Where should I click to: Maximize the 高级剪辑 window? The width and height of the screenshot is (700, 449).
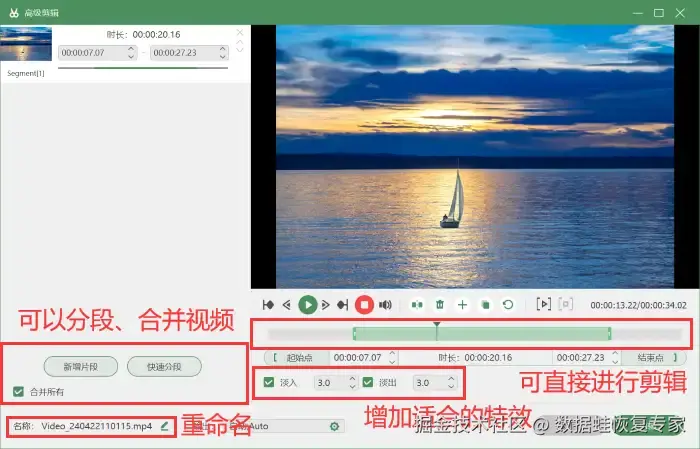point(658,13)
